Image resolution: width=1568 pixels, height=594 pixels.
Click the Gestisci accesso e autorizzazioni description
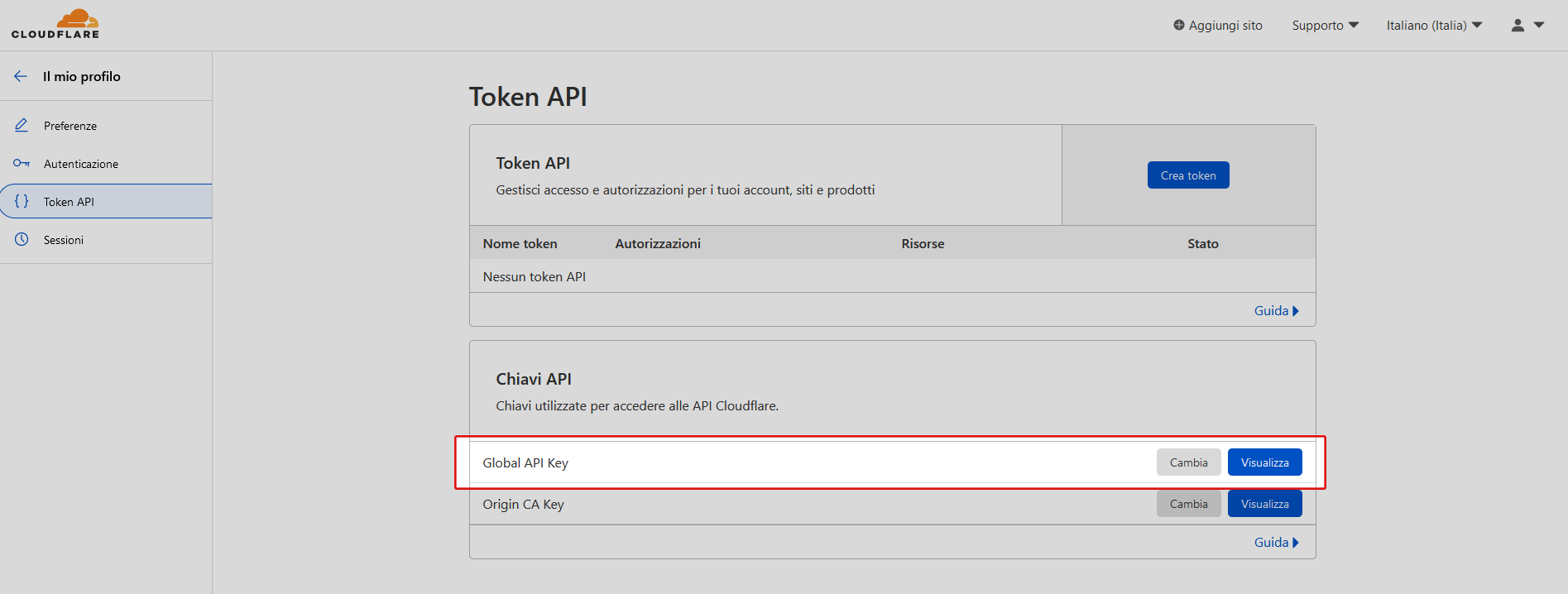click(x=685, y=189)
